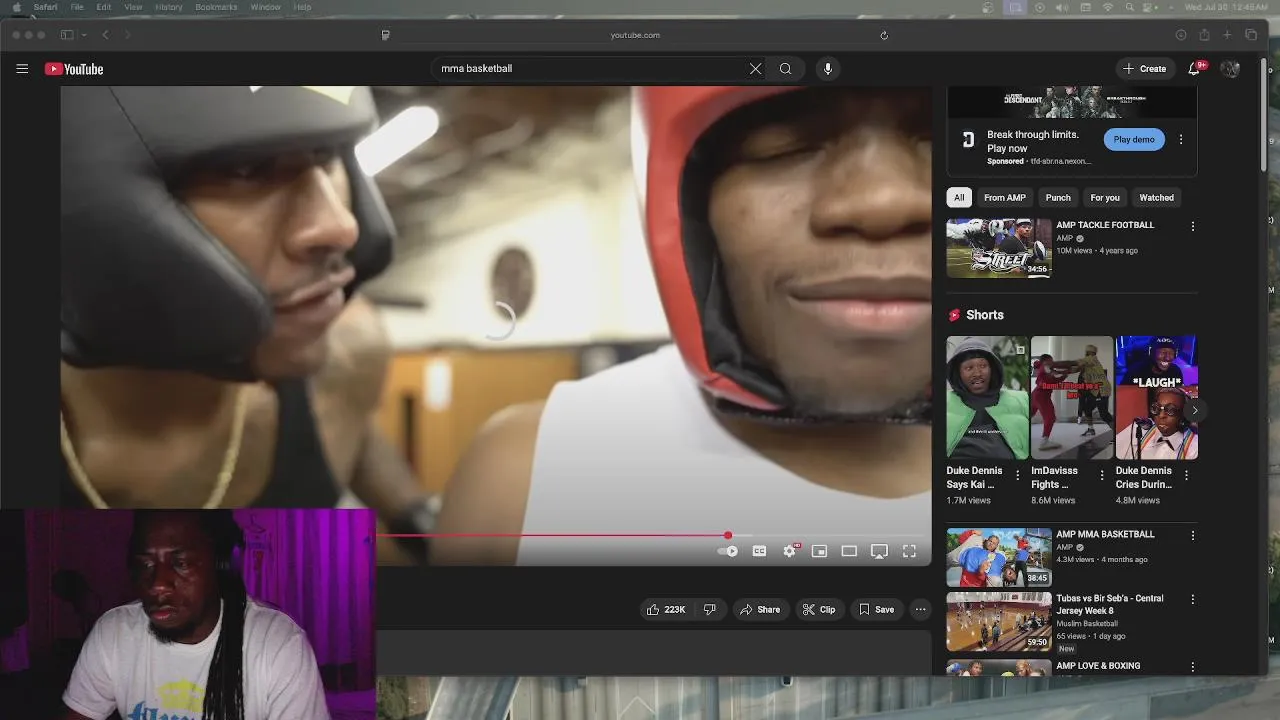This screenshot has width=1280, height=720.
Task: Show Safari tab overview
Action: coord(1251,35)
